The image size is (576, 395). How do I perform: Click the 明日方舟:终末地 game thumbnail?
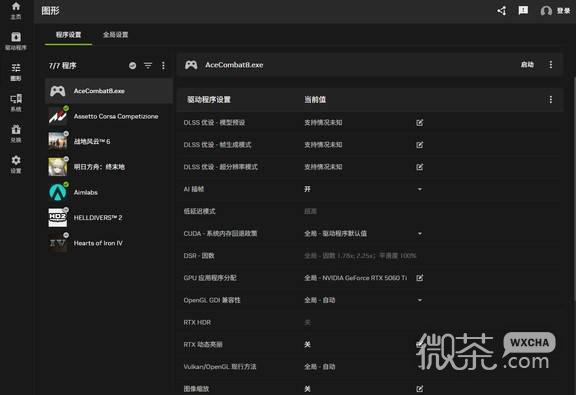point(58,167)
